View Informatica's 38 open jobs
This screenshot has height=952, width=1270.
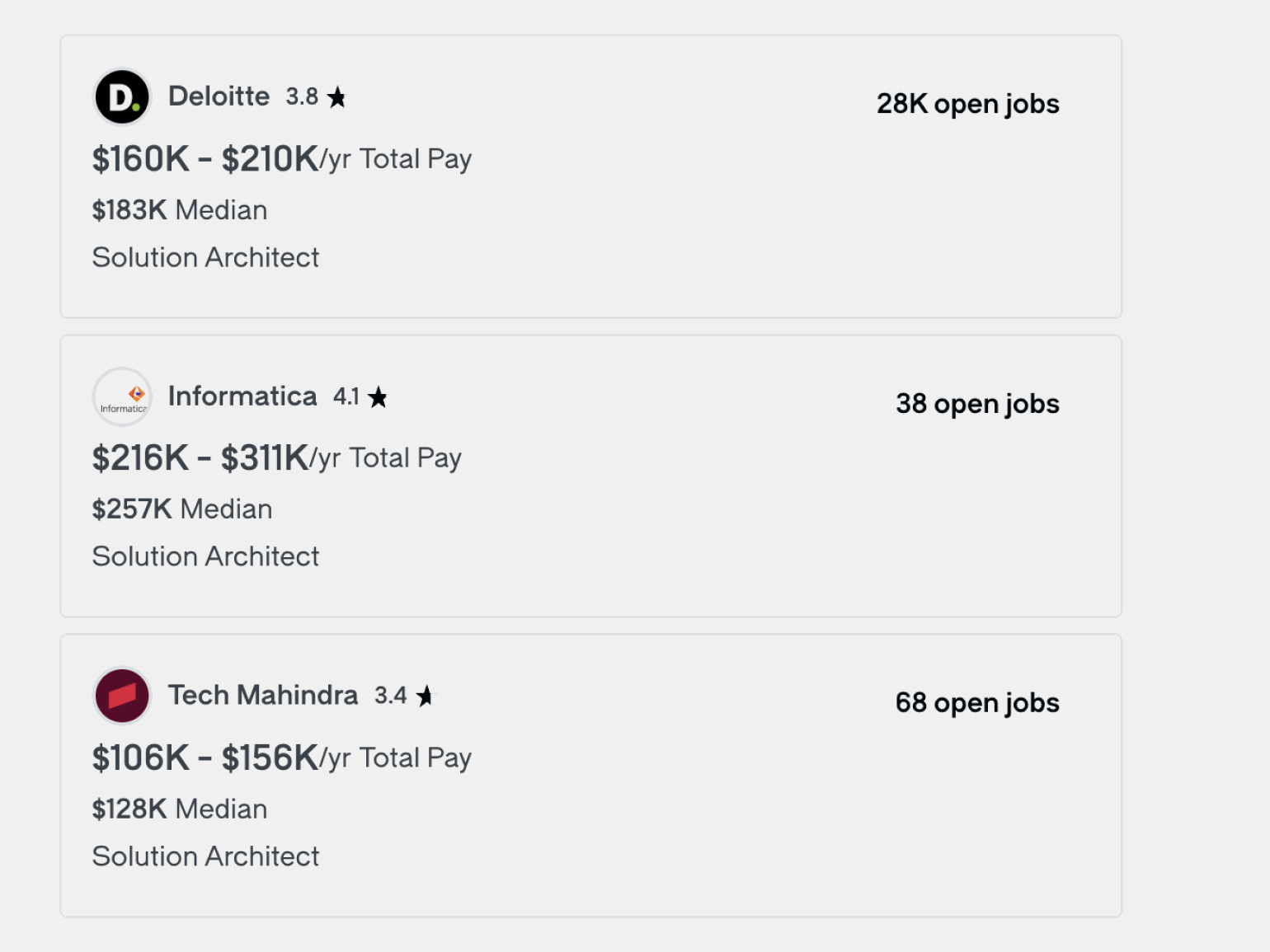click(x=977, y=404)
